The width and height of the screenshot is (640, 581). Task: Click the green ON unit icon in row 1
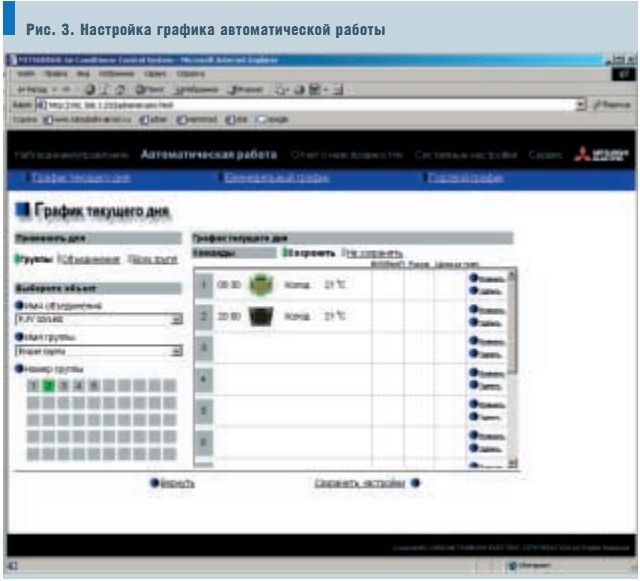point(260,284)
